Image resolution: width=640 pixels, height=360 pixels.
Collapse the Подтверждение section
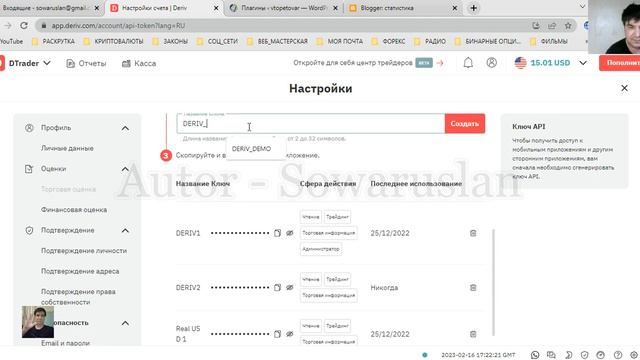coord(125,231)
